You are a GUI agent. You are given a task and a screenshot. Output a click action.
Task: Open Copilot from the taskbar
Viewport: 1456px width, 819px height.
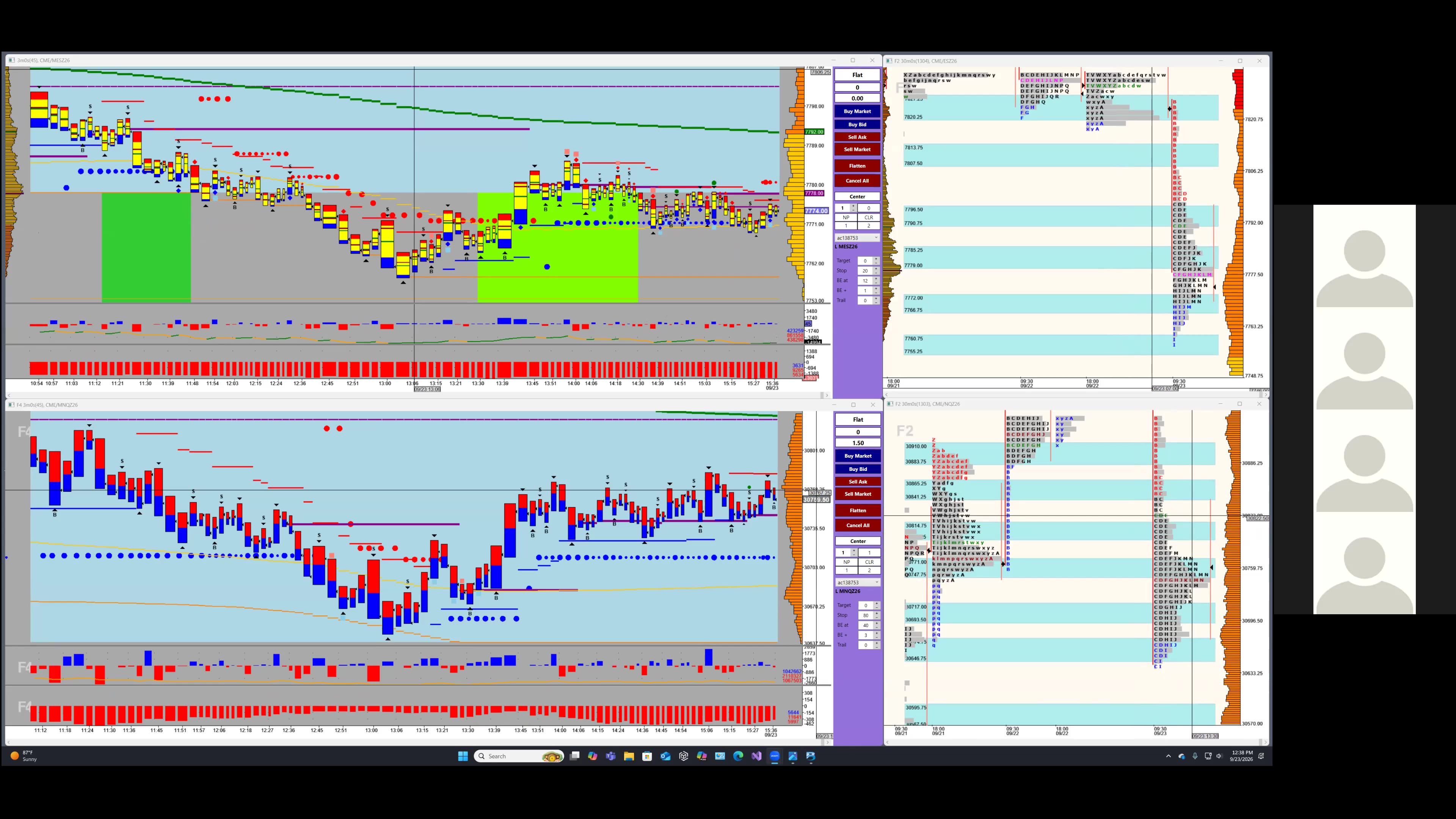(593, 756)
